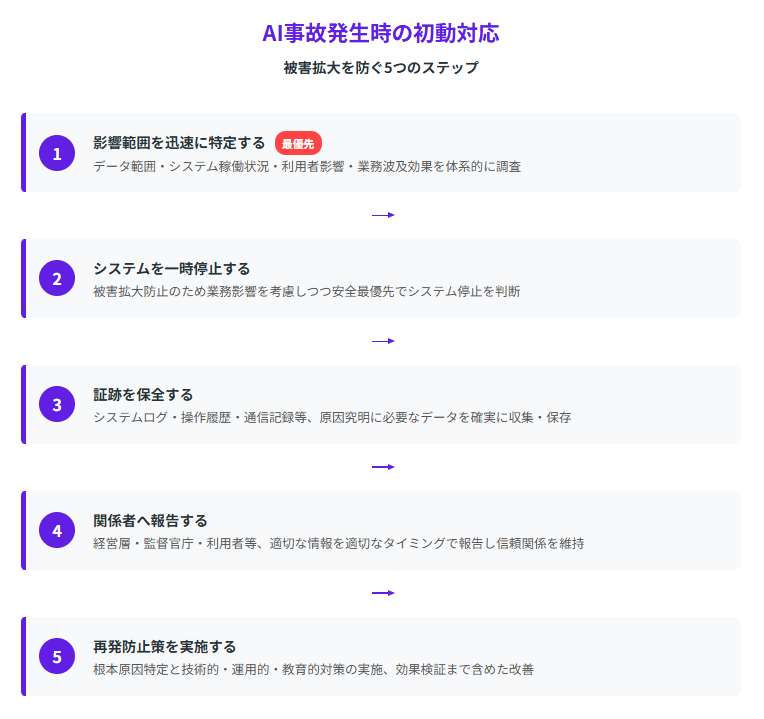
Task: Click the number 2 circle icon
Action: pyautogui.click(x=57, y=279)
